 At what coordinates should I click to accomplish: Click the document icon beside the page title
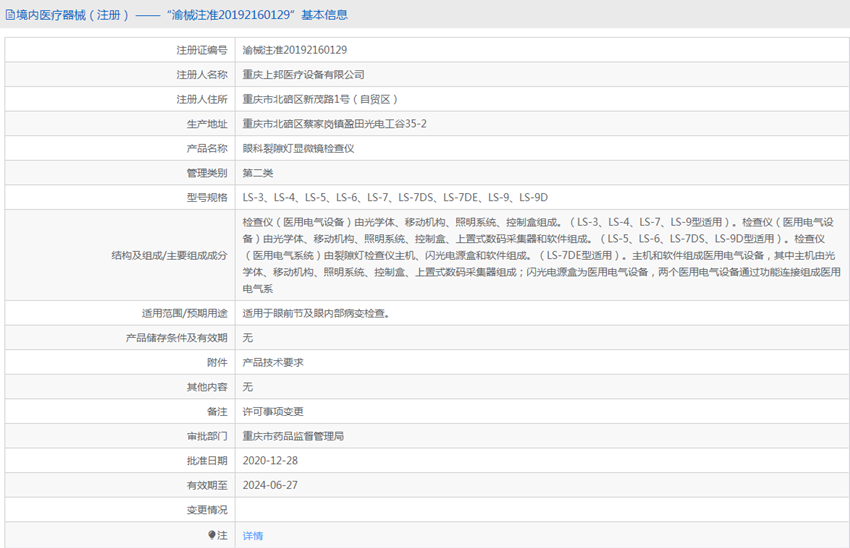click(10, 15)
